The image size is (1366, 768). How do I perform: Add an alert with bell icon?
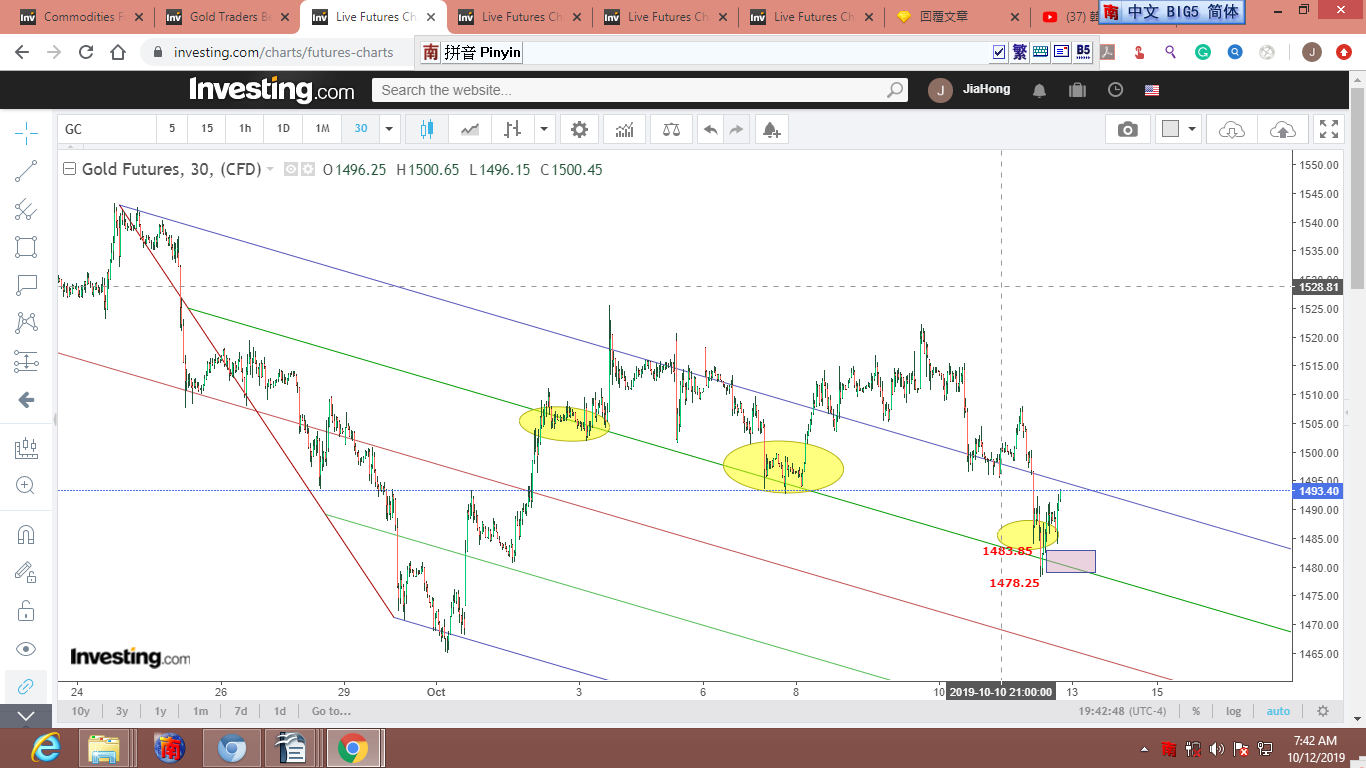coord(770,129)
